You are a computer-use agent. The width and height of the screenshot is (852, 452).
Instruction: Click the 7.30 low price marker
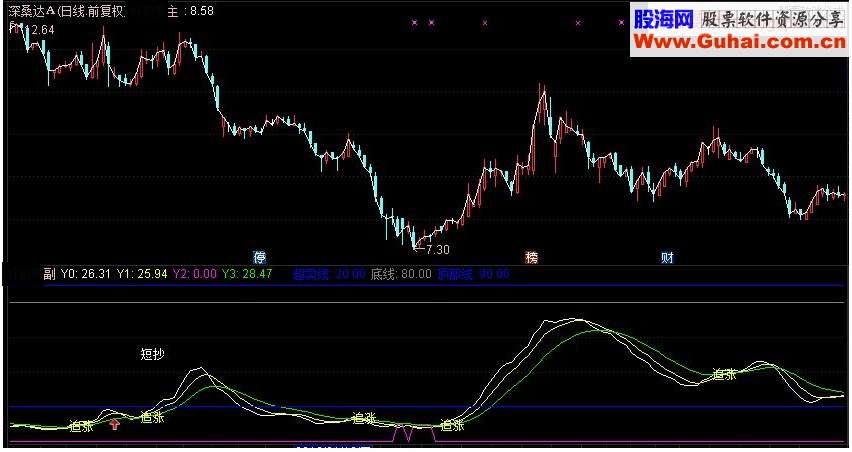(x=432, y=249)
